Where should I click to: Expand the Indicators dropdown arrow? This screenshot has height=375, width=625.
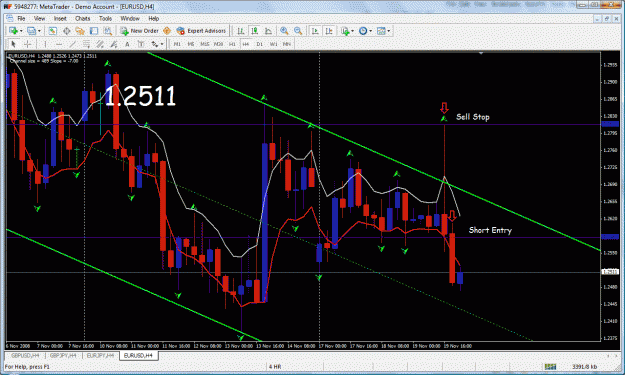coord(352,31)
